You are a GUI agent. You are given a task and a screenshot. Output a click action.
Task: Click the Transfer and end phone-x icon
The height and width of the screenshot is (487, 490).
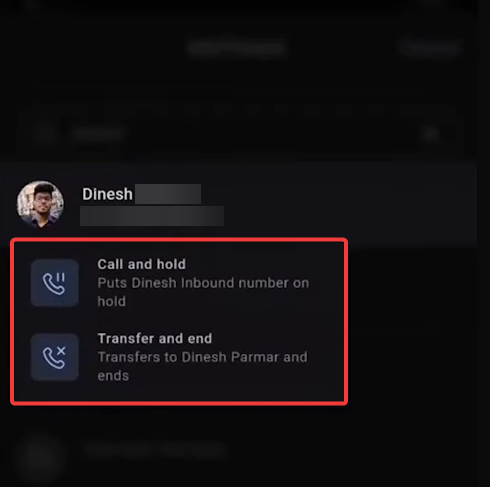(55, 357)
